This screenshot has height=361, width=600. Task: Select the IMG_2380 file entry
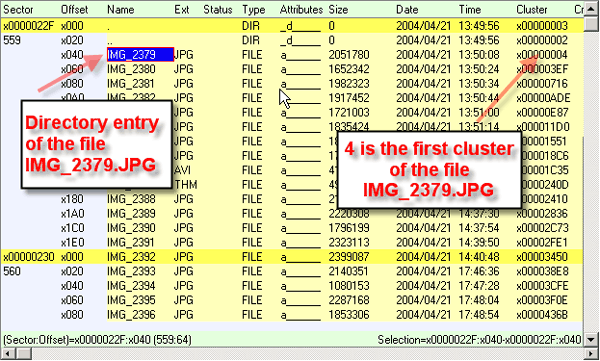coord(131,69)
